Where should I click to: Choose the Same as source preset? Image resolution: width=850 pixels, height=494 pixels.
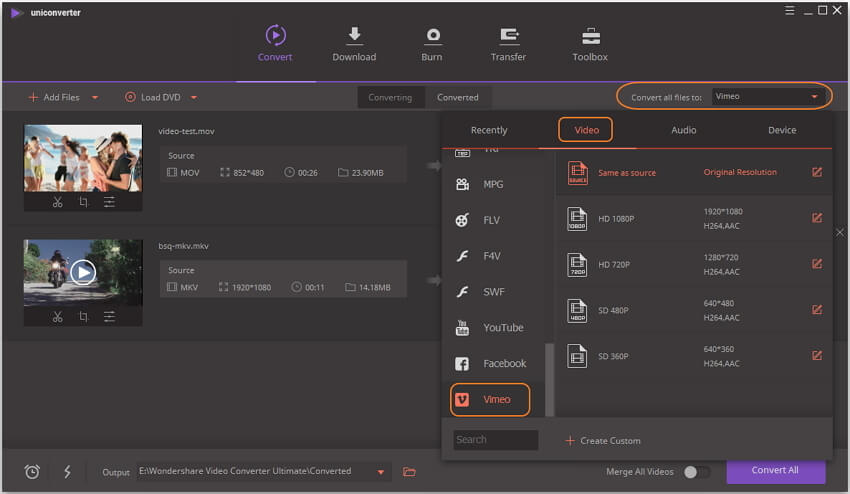click(694, 172)
